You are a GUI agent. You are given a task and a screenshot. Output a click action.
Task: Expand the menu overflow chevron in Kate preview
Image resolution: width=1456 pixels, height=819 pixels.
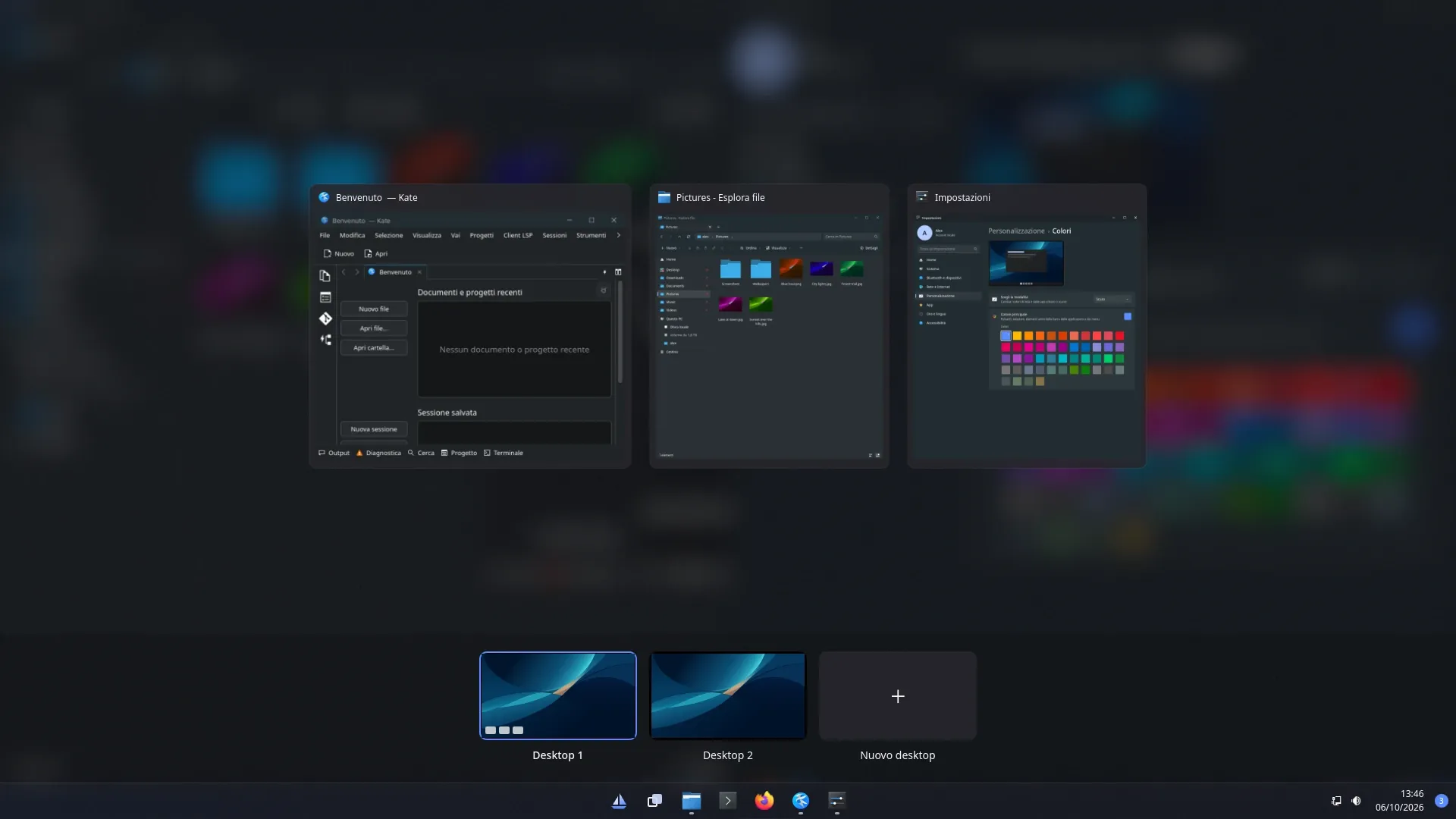coord(619,236)
